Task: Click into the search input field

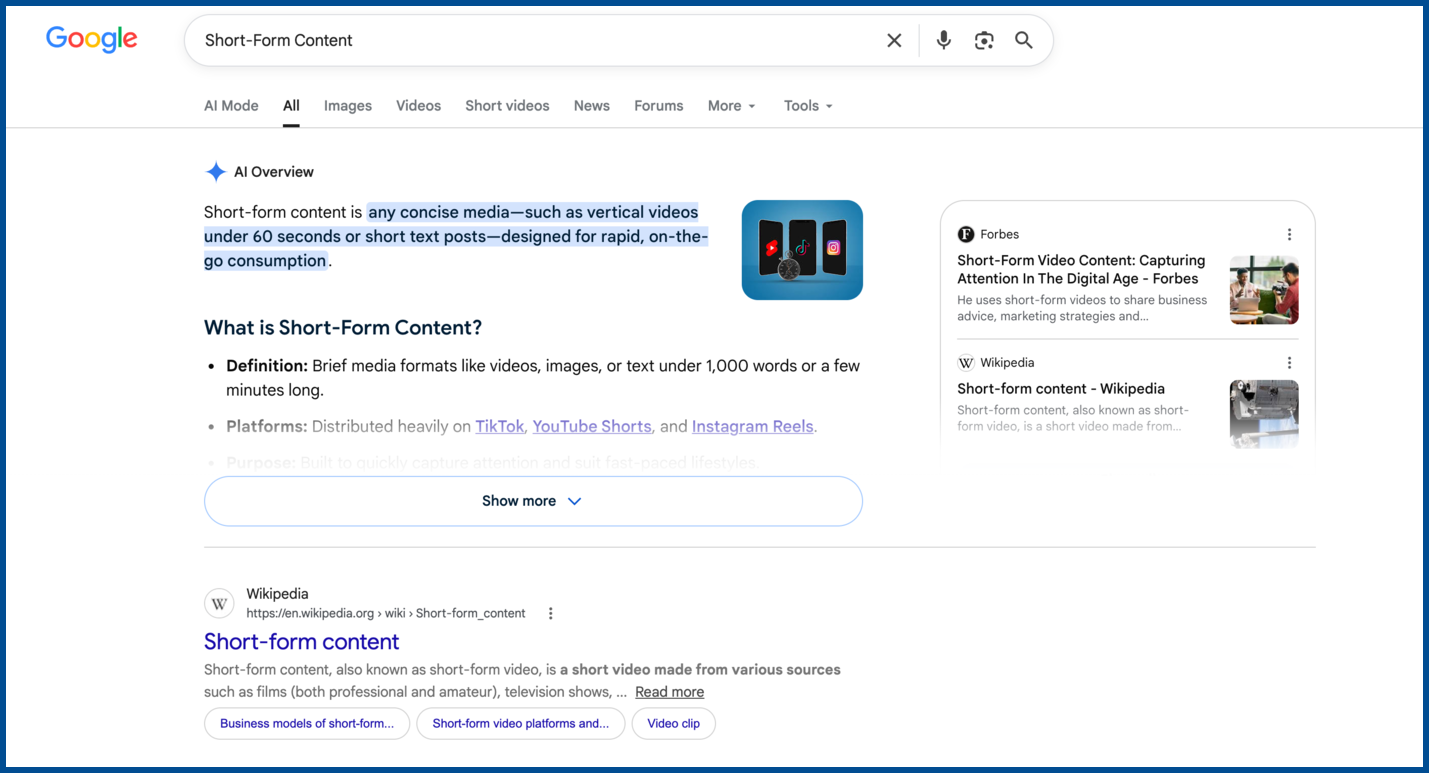Action: pos(535,40)
